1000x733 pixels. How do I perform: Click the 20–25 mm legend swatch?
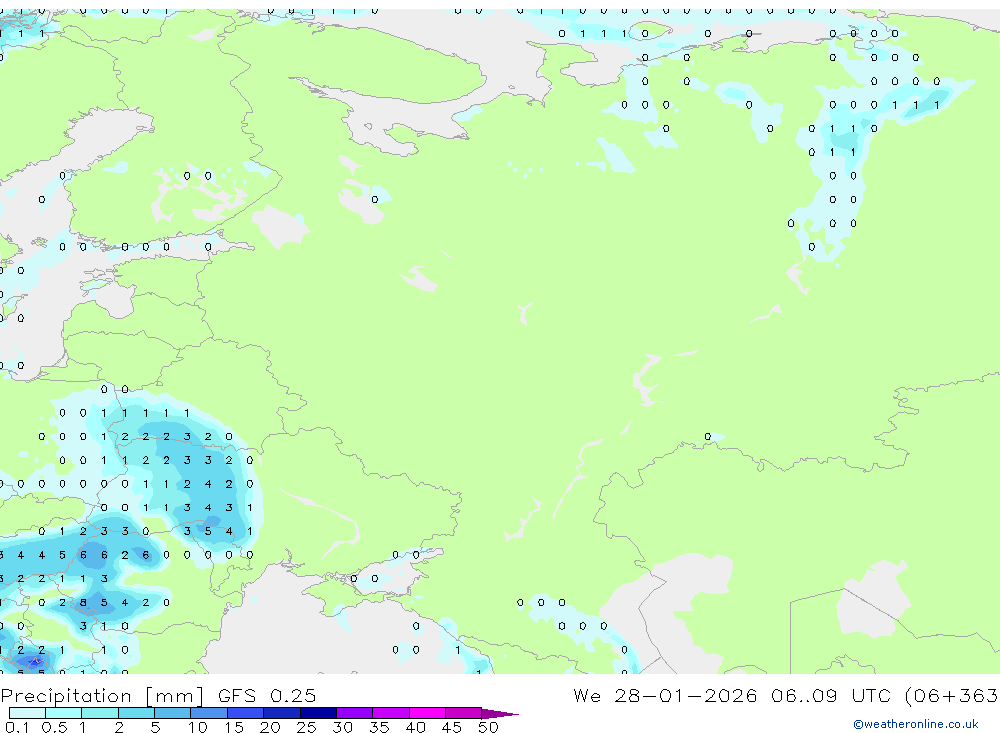point(282,713)
